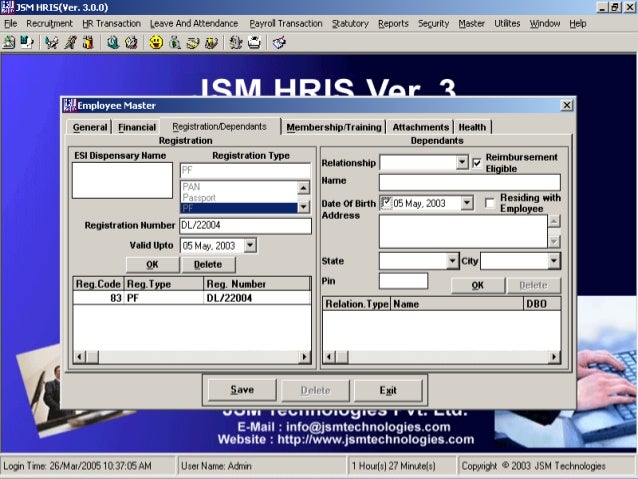Open the Leave And Attendance menu
This screenshot has width=638, height=479.
click(194, 24)
